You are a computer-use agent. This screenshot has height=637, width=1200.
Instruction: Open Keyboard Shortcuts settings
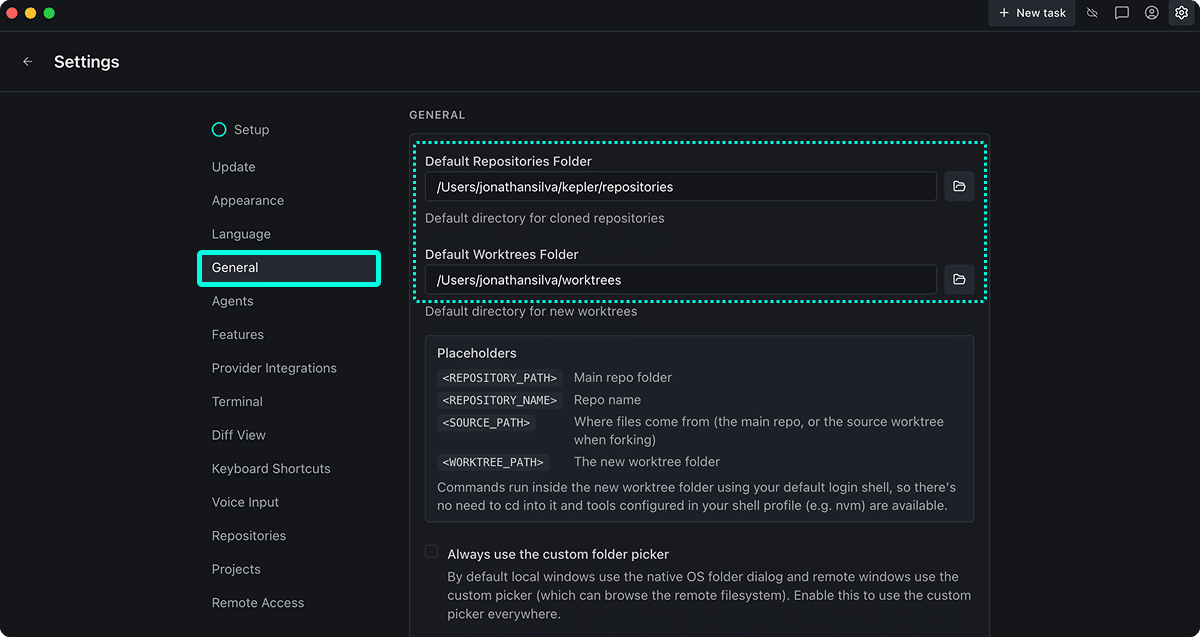[x=271, y=469]
